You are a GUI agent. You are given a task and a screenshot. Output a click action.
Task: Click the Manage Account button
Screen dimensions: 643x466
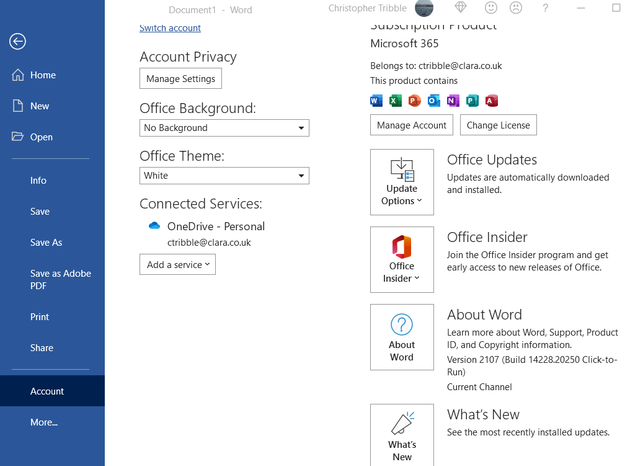click(411, 125)
